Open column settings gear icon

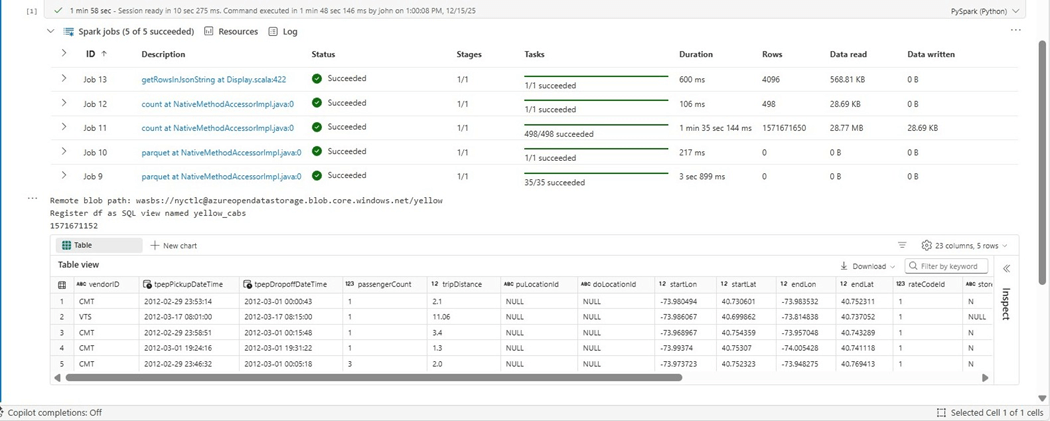tap(926, 245)
